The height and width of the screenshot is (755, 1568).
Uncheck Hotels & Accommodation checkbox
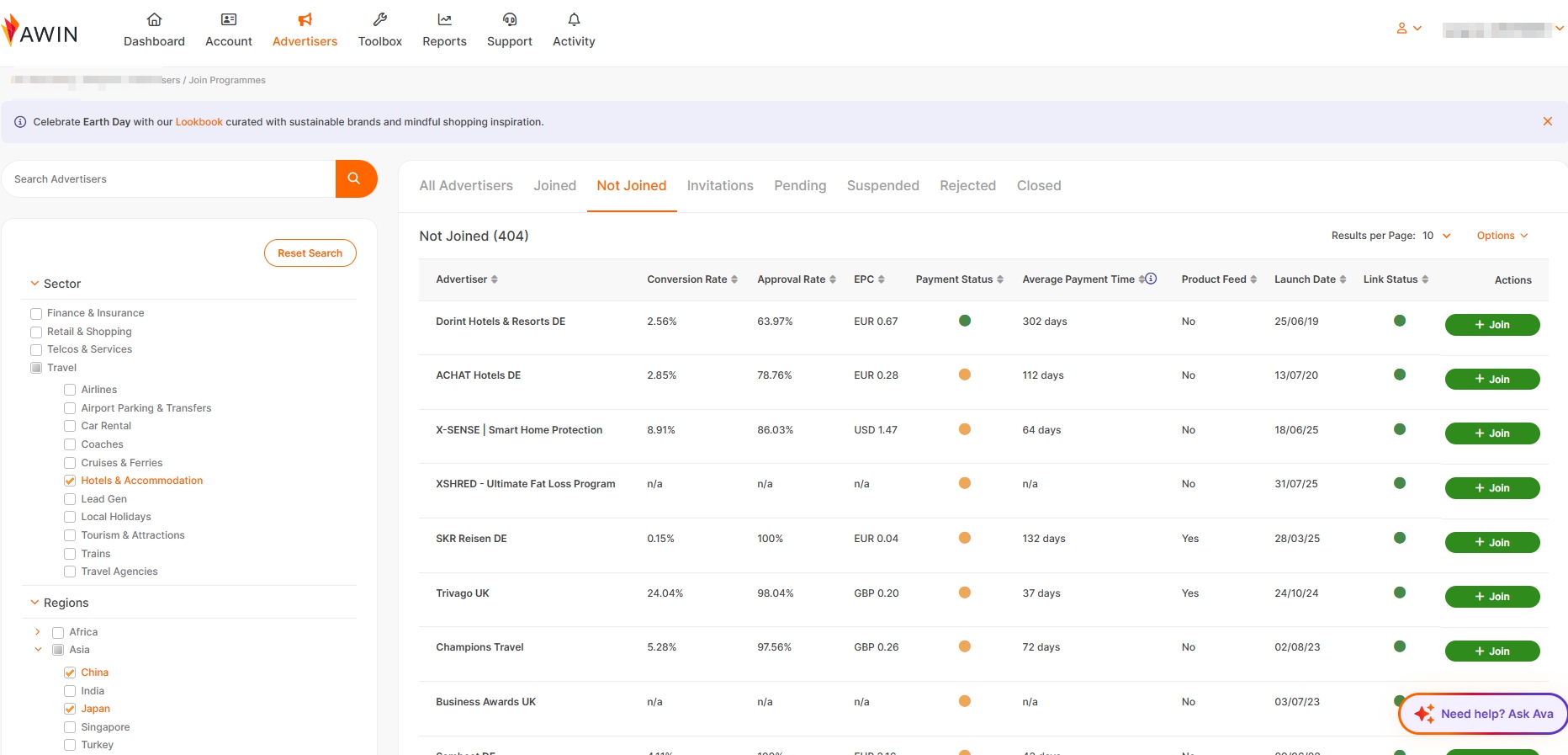click(x=70, y=481)
